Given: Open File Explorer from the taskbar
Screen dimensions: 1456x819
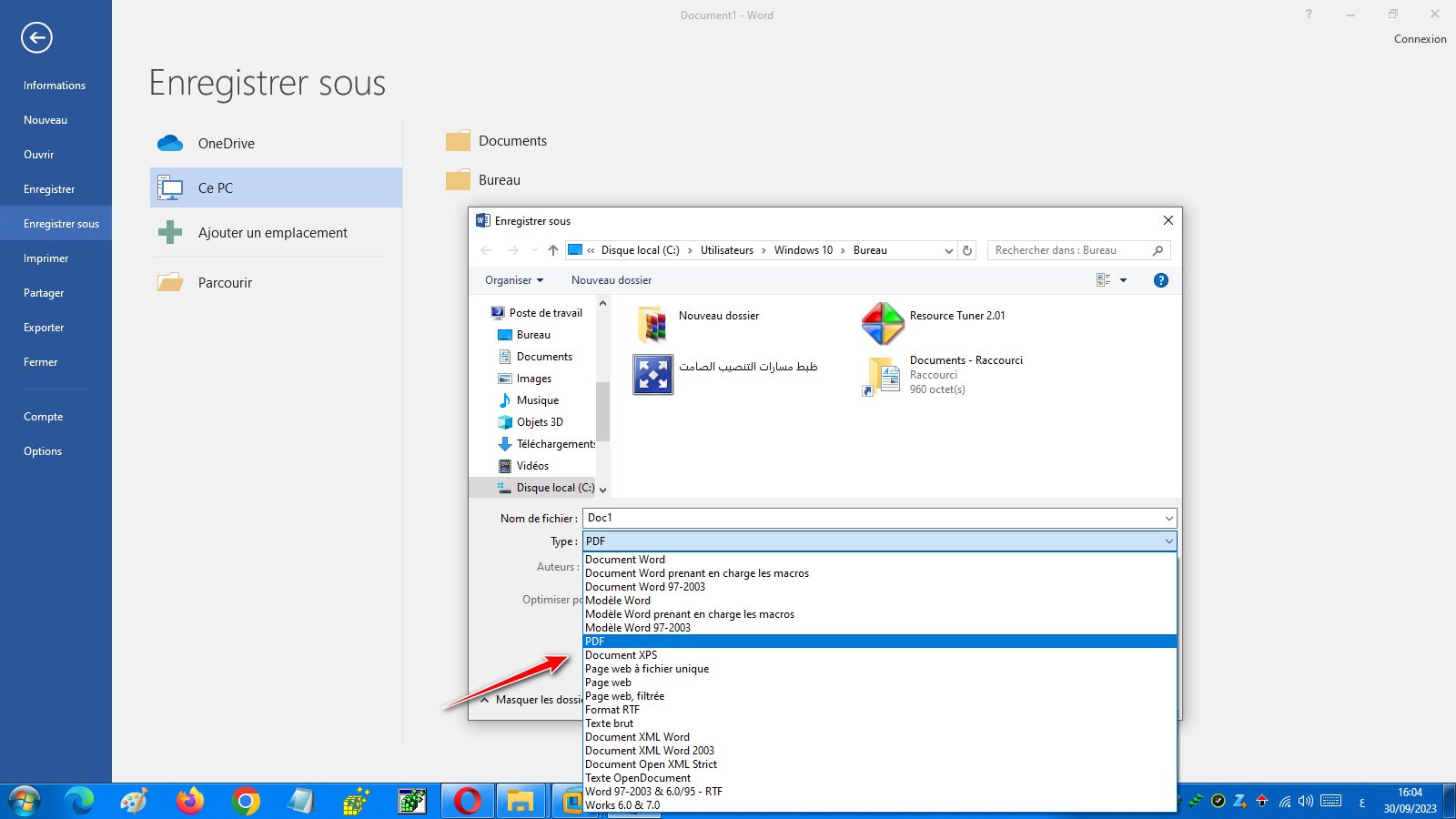Looking at the screenshot, I should coord(521,801).
